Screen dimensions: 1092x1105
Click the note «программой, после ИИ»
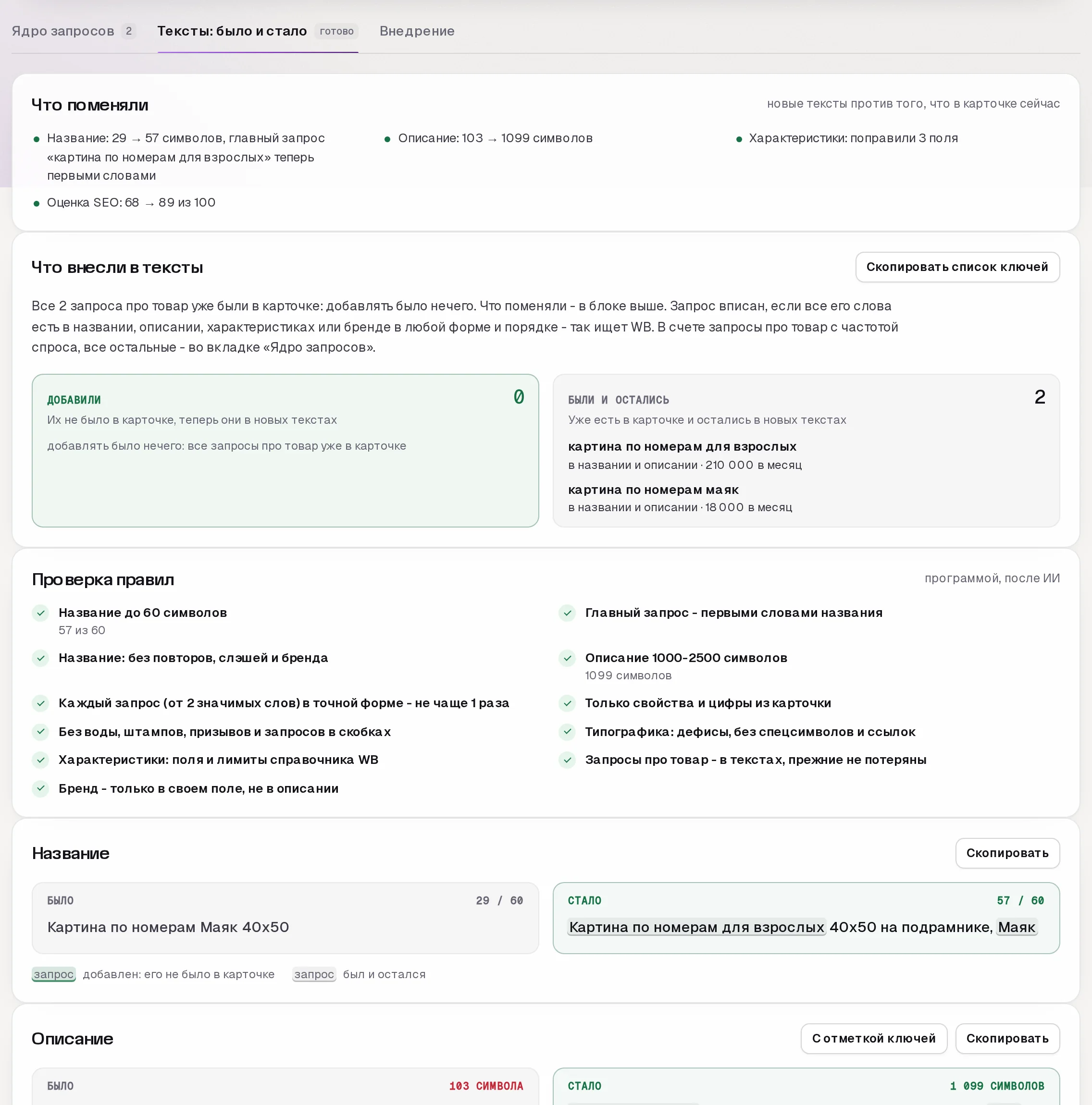pyautogui.click(x=992, y=578)
